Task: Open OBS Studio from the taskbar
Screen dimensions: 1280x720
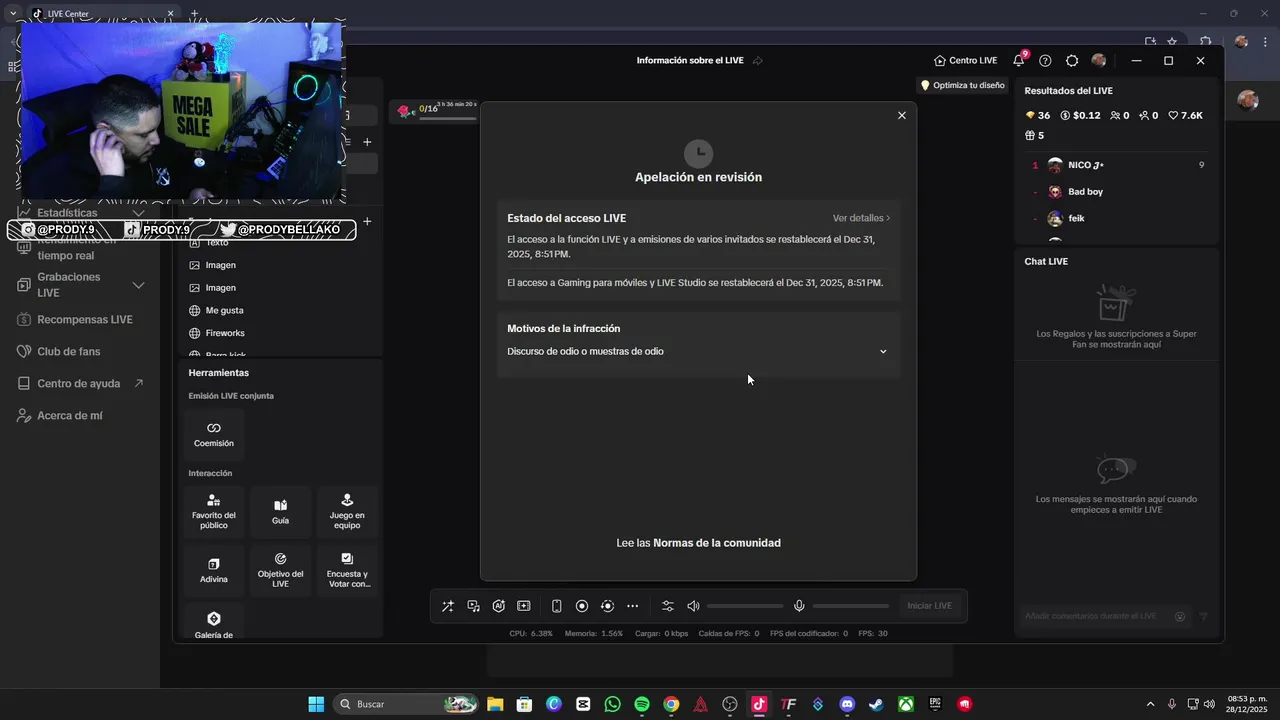Action: [730, 704]
